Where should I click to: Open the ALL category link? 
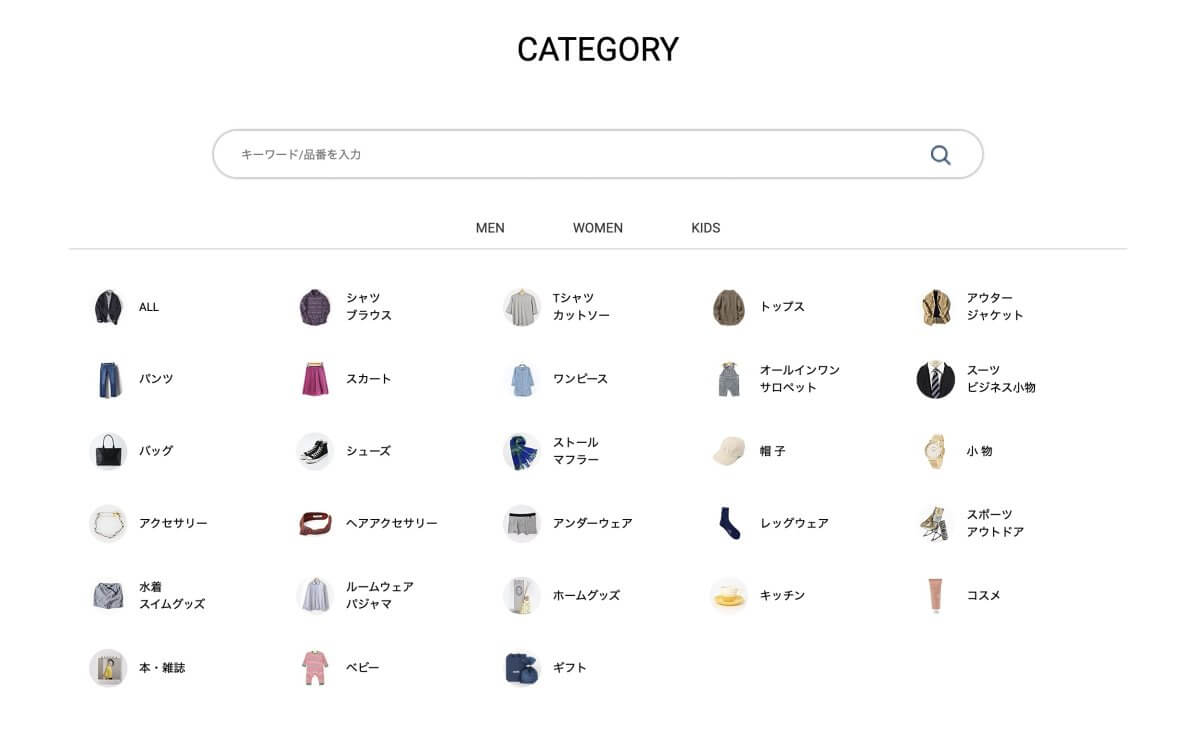click(127, 307)
